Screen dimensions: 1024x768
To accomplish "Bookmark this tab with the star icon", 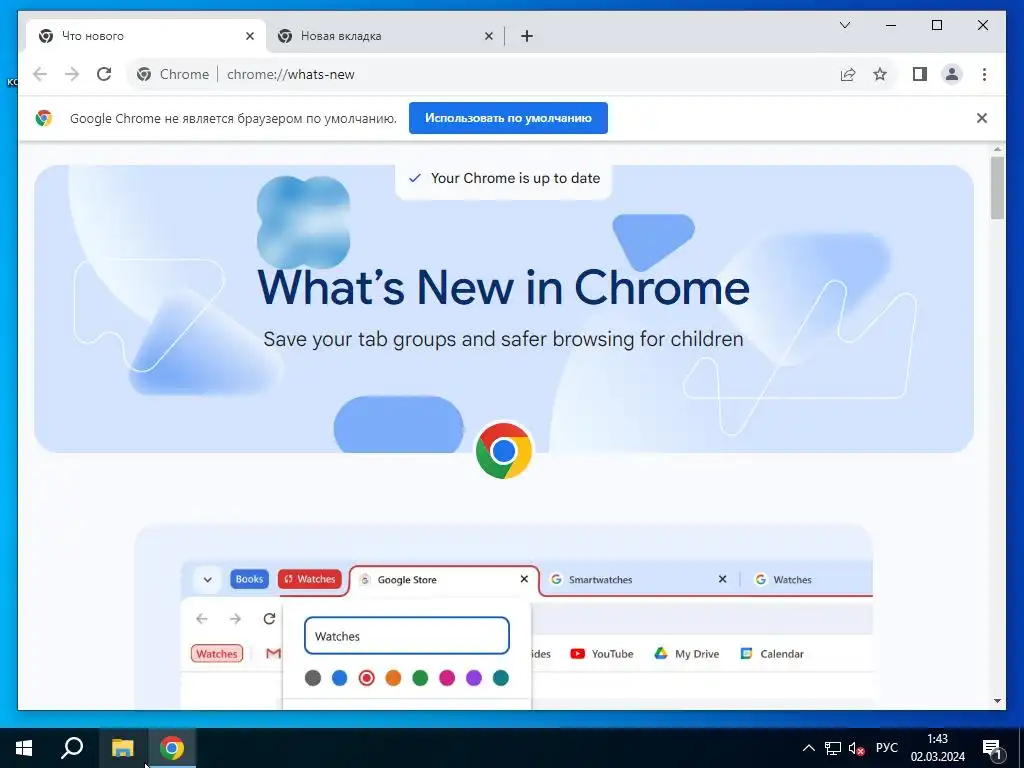I will pos(880,74).
